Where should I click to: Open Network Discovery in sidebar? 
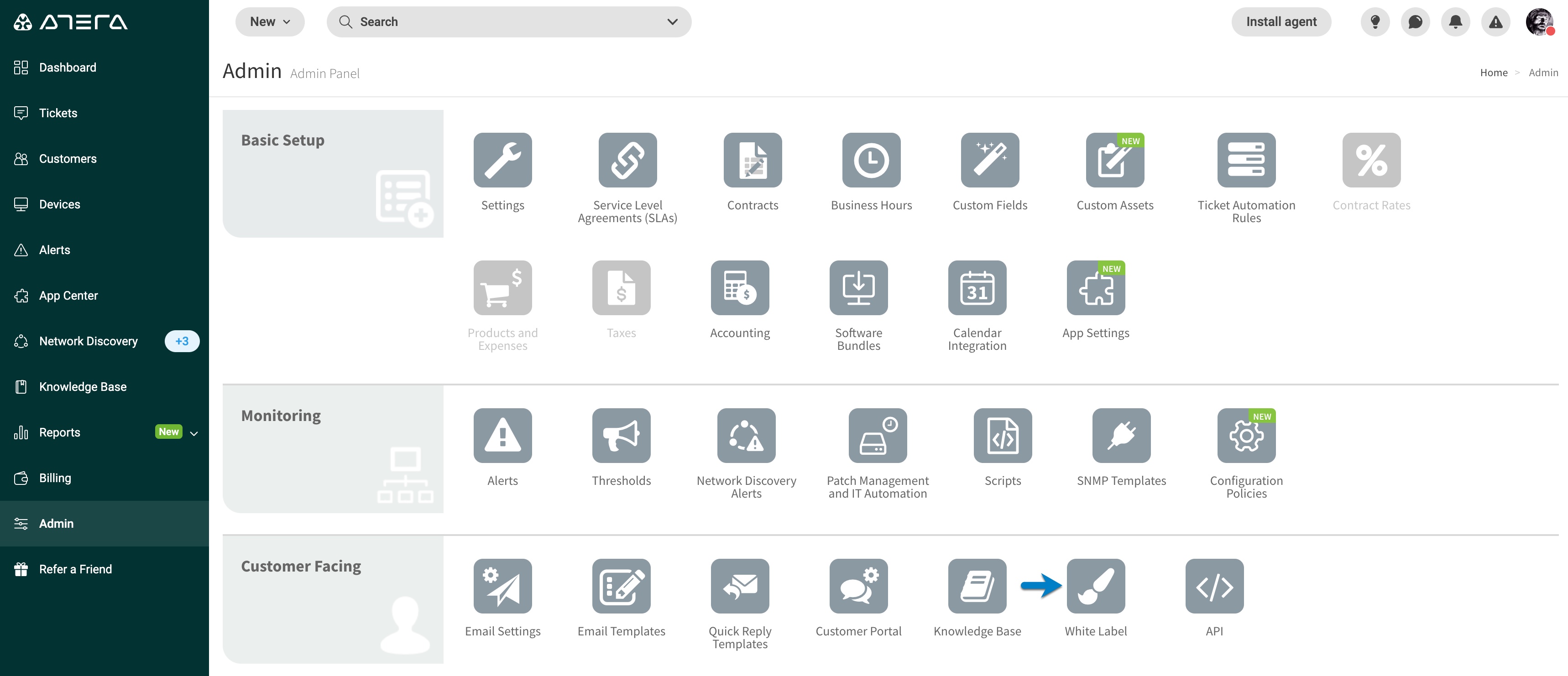104,341
